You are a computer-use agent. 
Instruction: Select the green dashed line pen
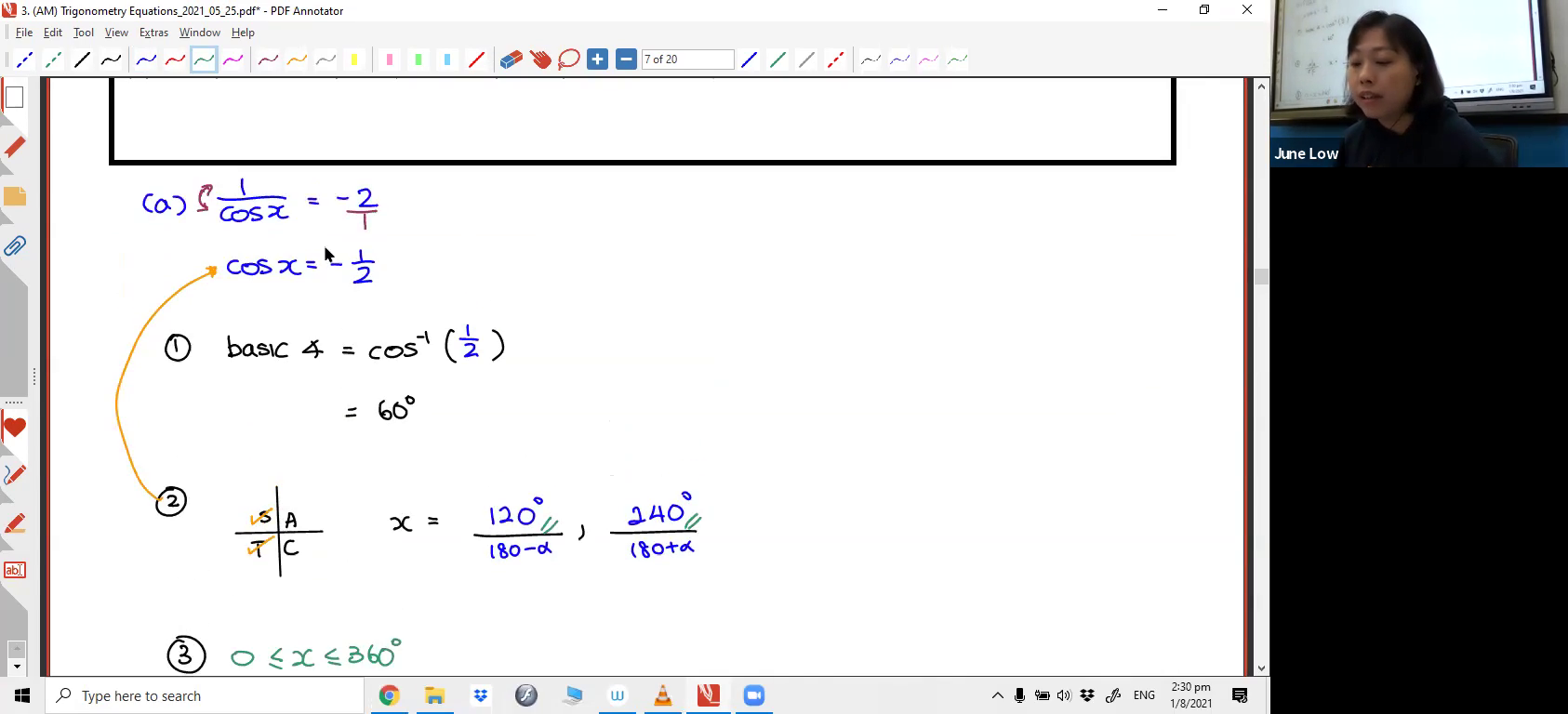tap(54, 59)
